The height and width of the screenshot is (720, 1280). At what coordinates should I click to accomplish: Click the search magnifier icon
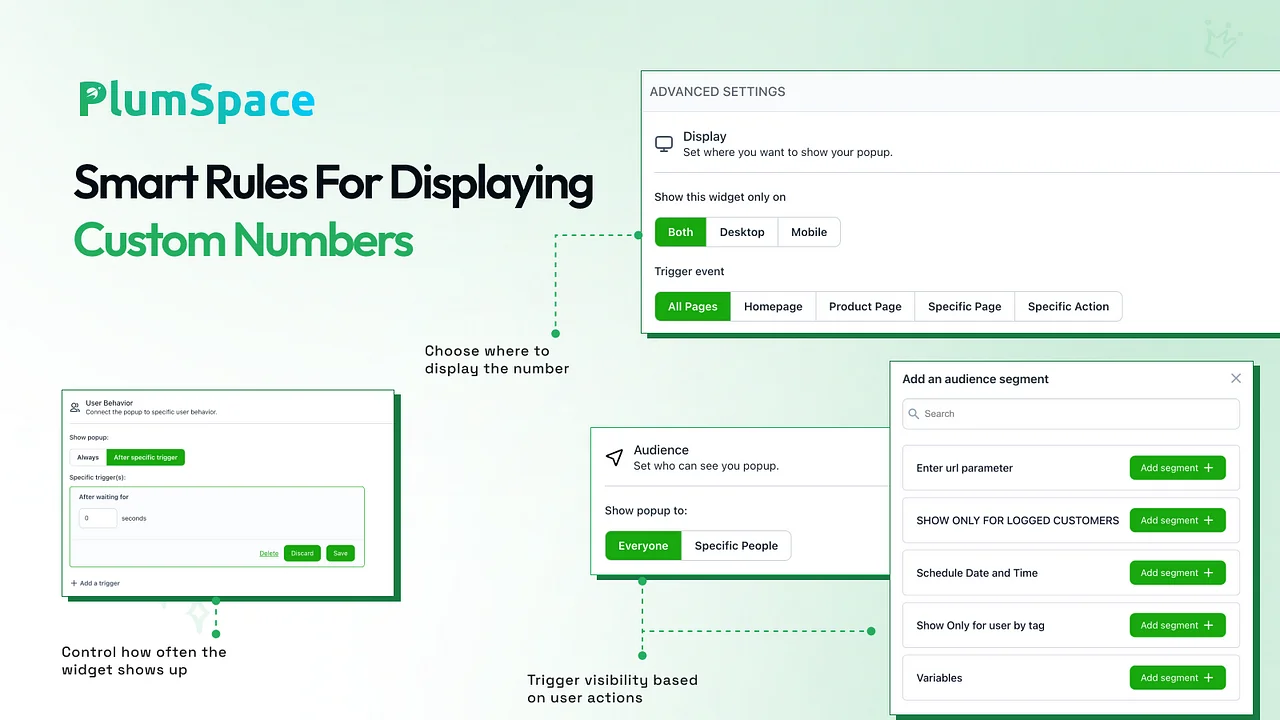pos(913,414)
